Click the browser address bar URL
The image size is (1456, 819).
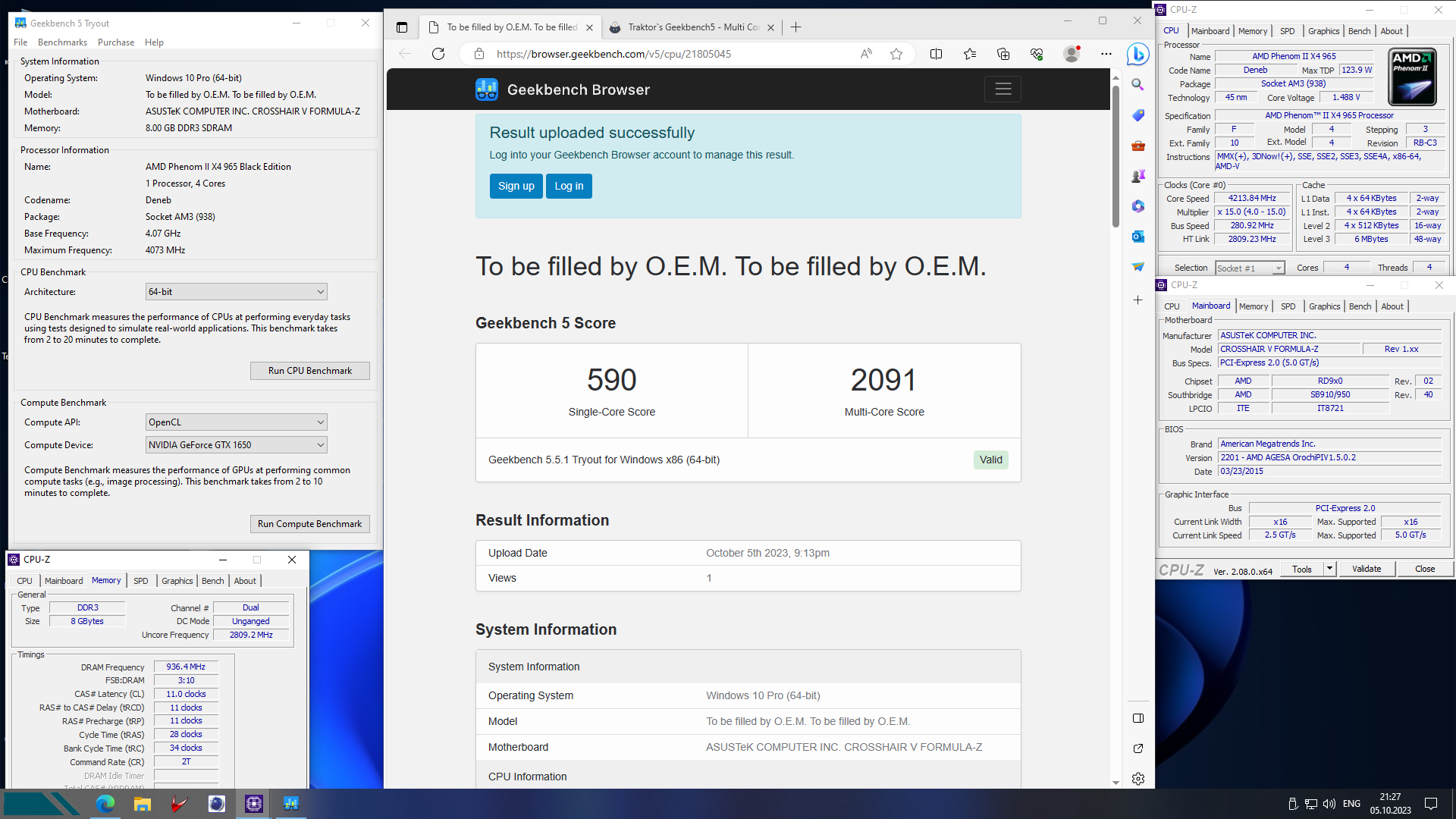pyautogui.click(x=613, y=54)
